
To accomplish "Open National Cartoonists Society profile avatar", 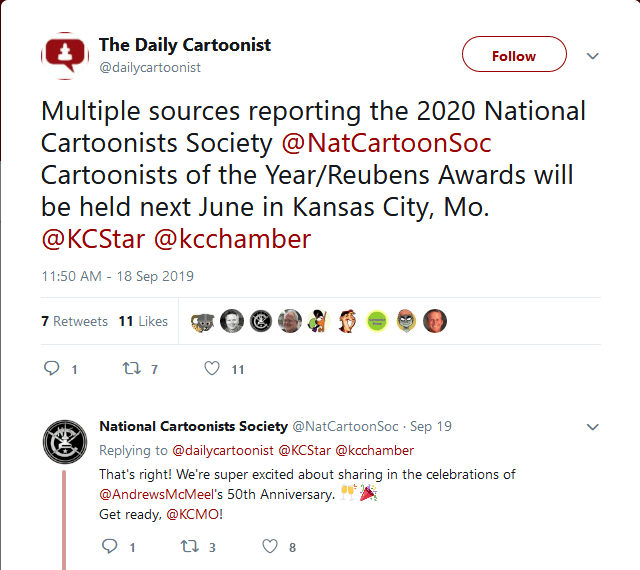I will pos(65,443).
